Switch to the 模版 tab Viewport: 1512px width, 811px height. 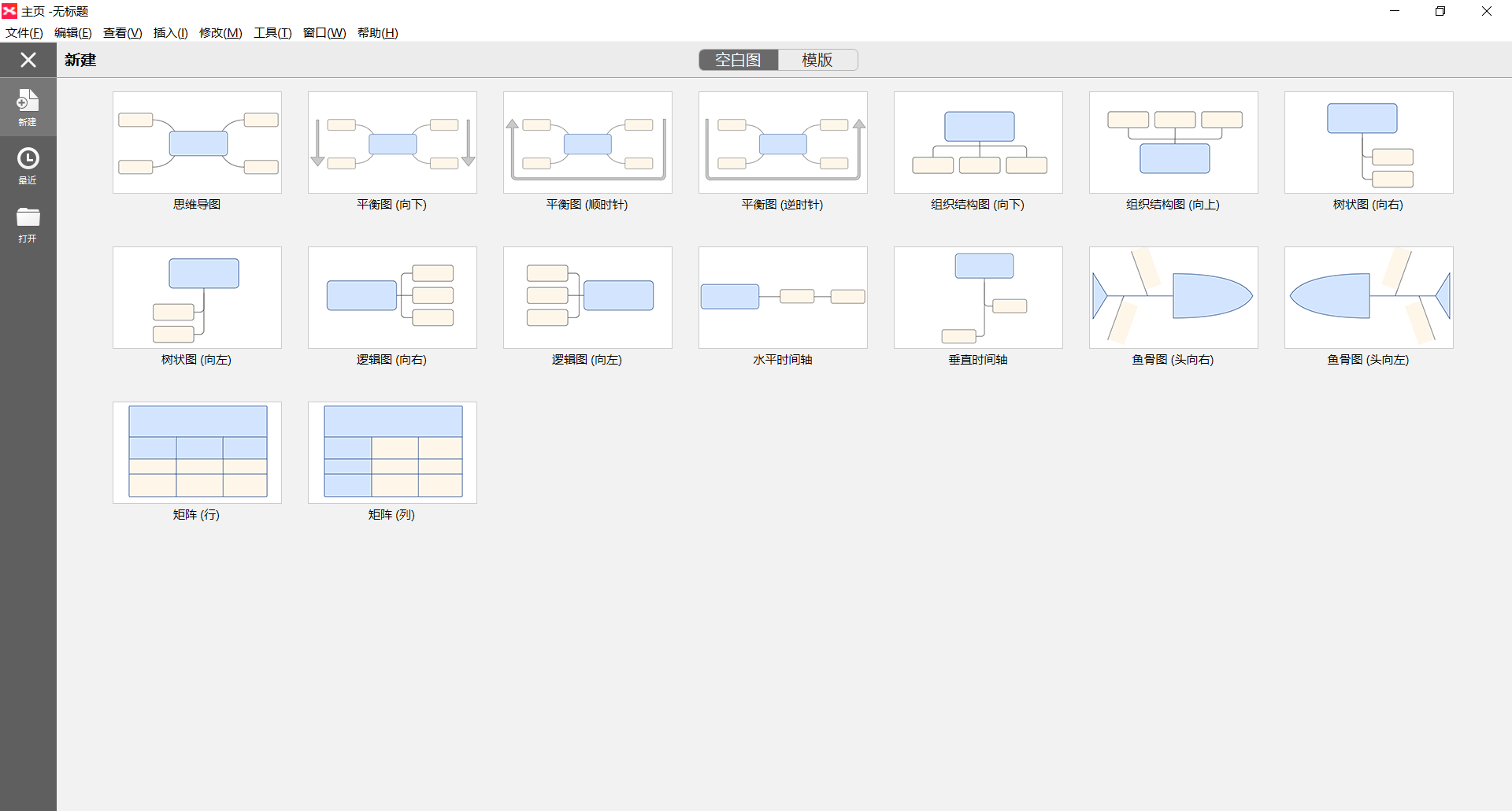point(817,60)
